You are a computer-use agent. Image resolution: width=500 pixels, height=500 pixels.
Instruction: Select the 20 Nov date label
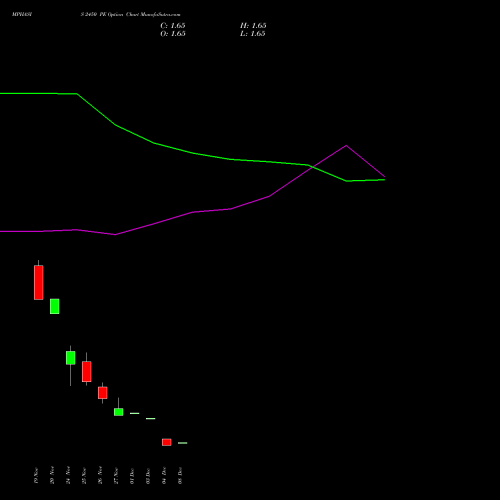pyautogui.click(x=52, y=476)
